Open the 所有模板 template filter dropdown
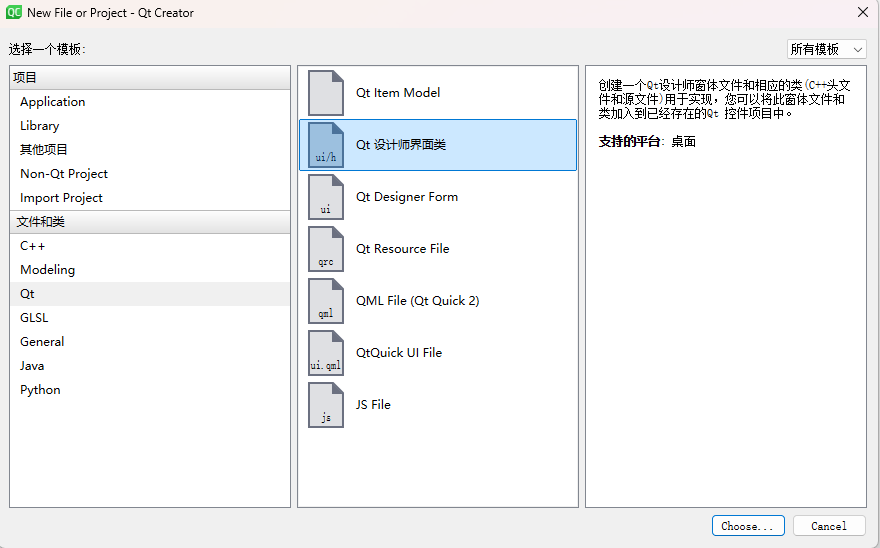The image size is (880, 548). [x=826, y=49]
